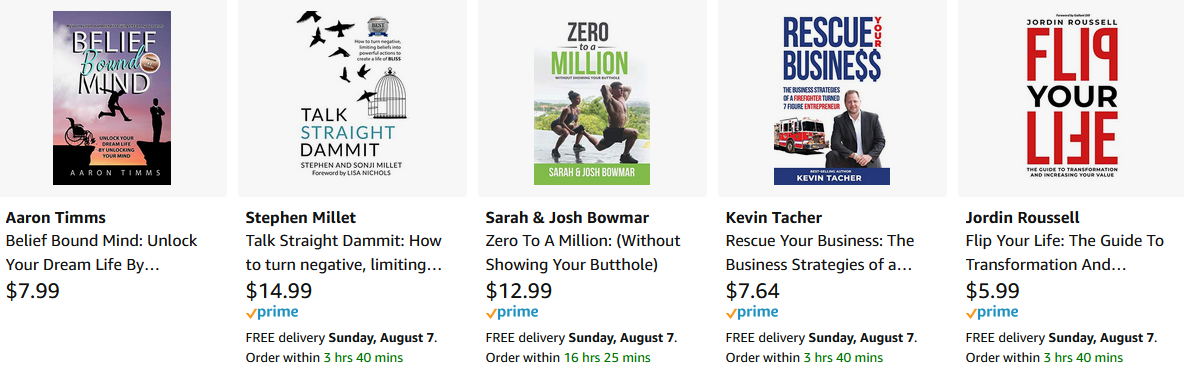Open the Flip Your Life book cover
This screenshot has height=376, width=1184.
tap(1071, 97)
